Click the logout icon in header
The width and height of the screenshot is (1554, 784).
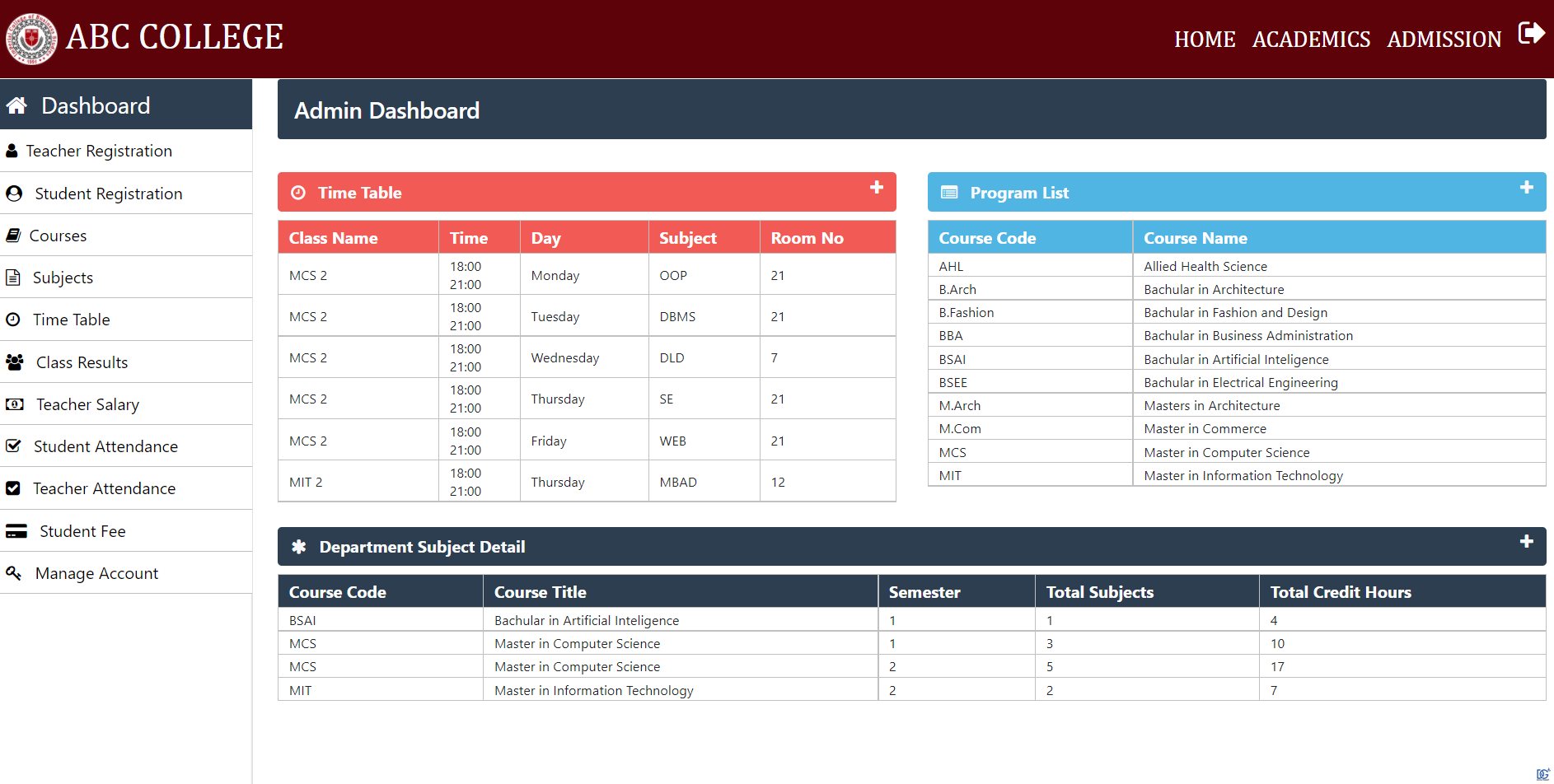[x=1531, y=34]
